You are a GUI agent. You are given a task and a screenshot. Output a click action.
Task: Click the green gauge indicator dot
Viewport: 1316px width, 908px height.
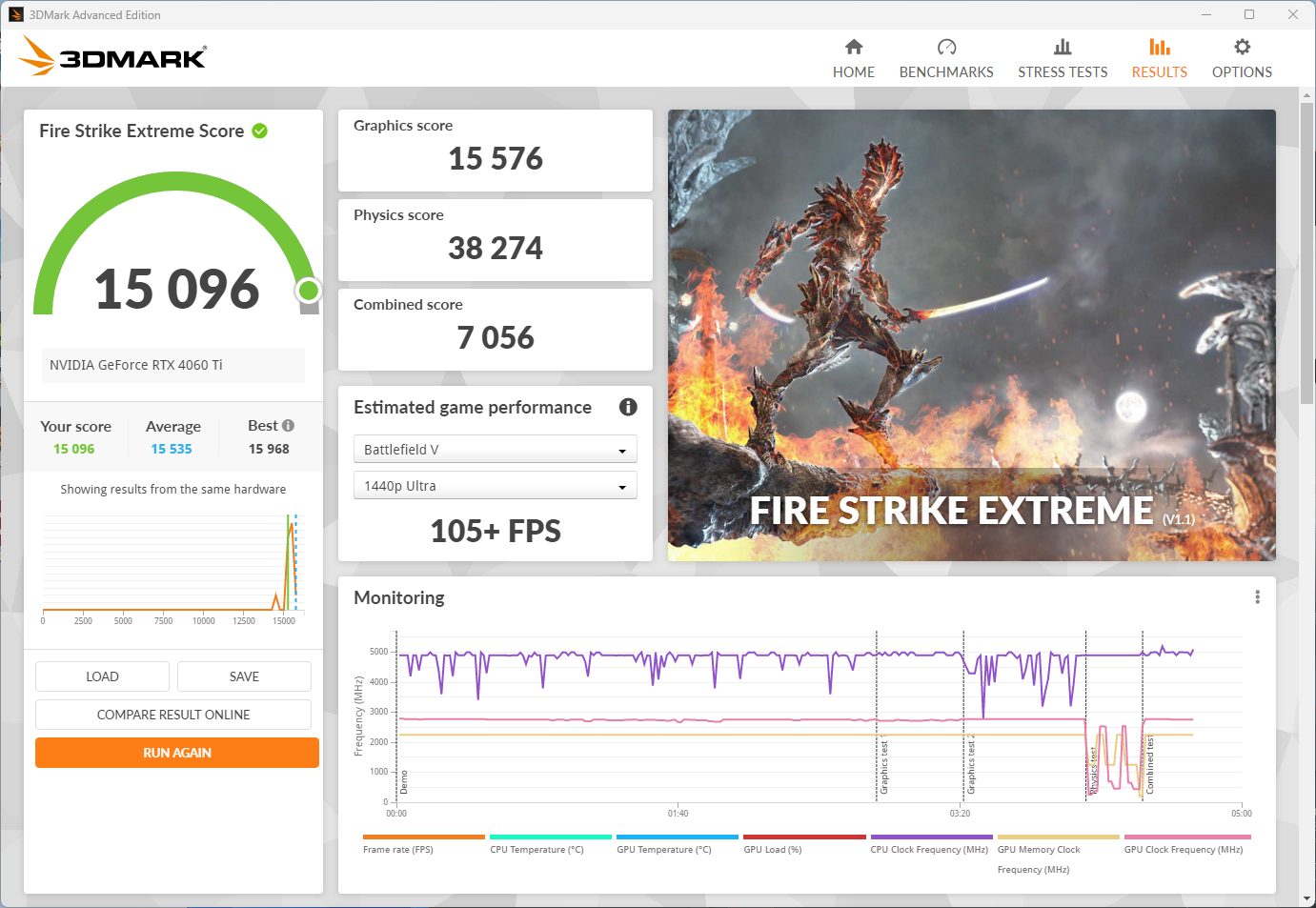click(308, 290)
